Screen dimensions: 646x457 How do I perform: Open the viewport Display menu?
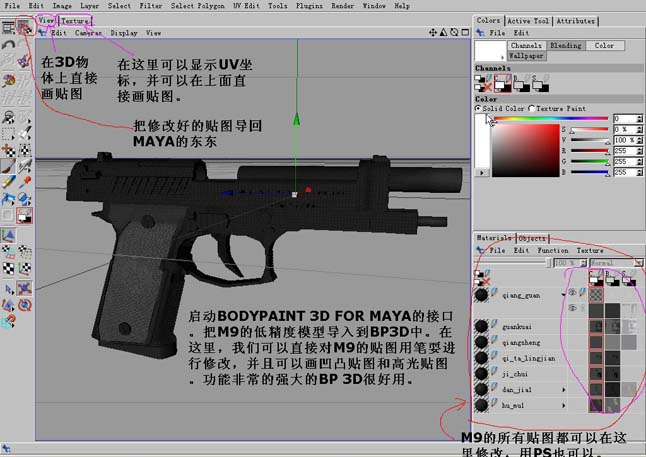(124, 33)
